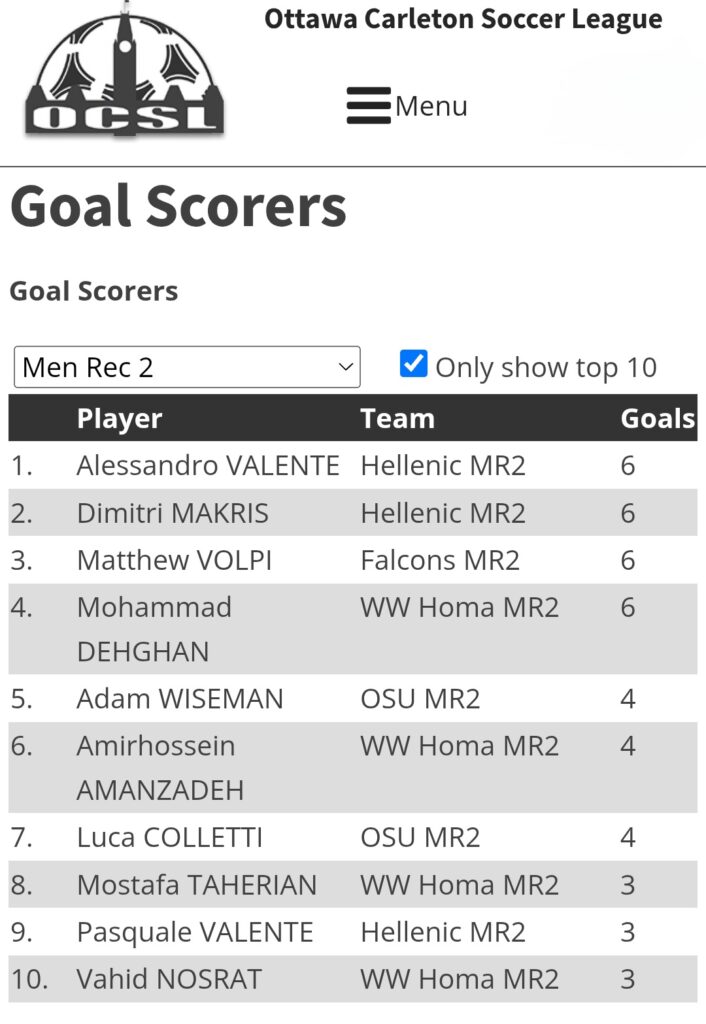
Task: Select Mohammad DEHGHAN player entry
Action: pos(154,629)
